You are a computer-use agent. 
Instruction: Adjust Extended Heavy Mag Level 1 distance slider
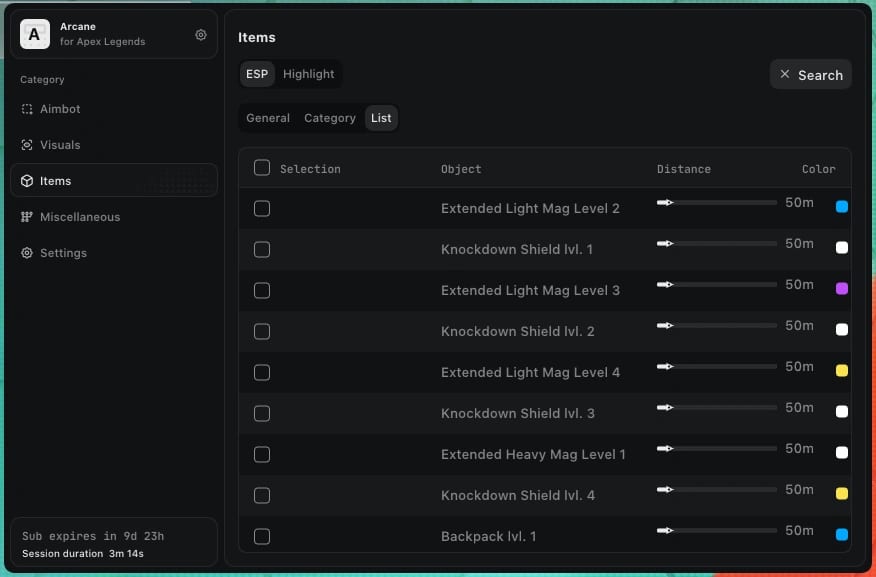click(x=717, y=449)
